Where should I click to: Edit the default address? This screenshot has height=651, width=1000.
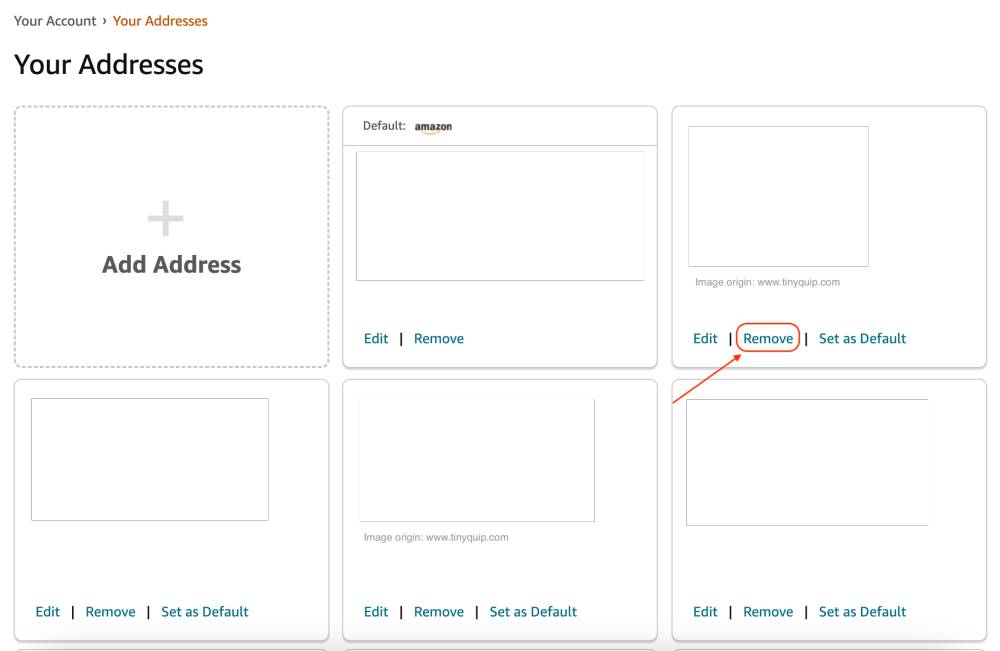(x=375, y=338)
